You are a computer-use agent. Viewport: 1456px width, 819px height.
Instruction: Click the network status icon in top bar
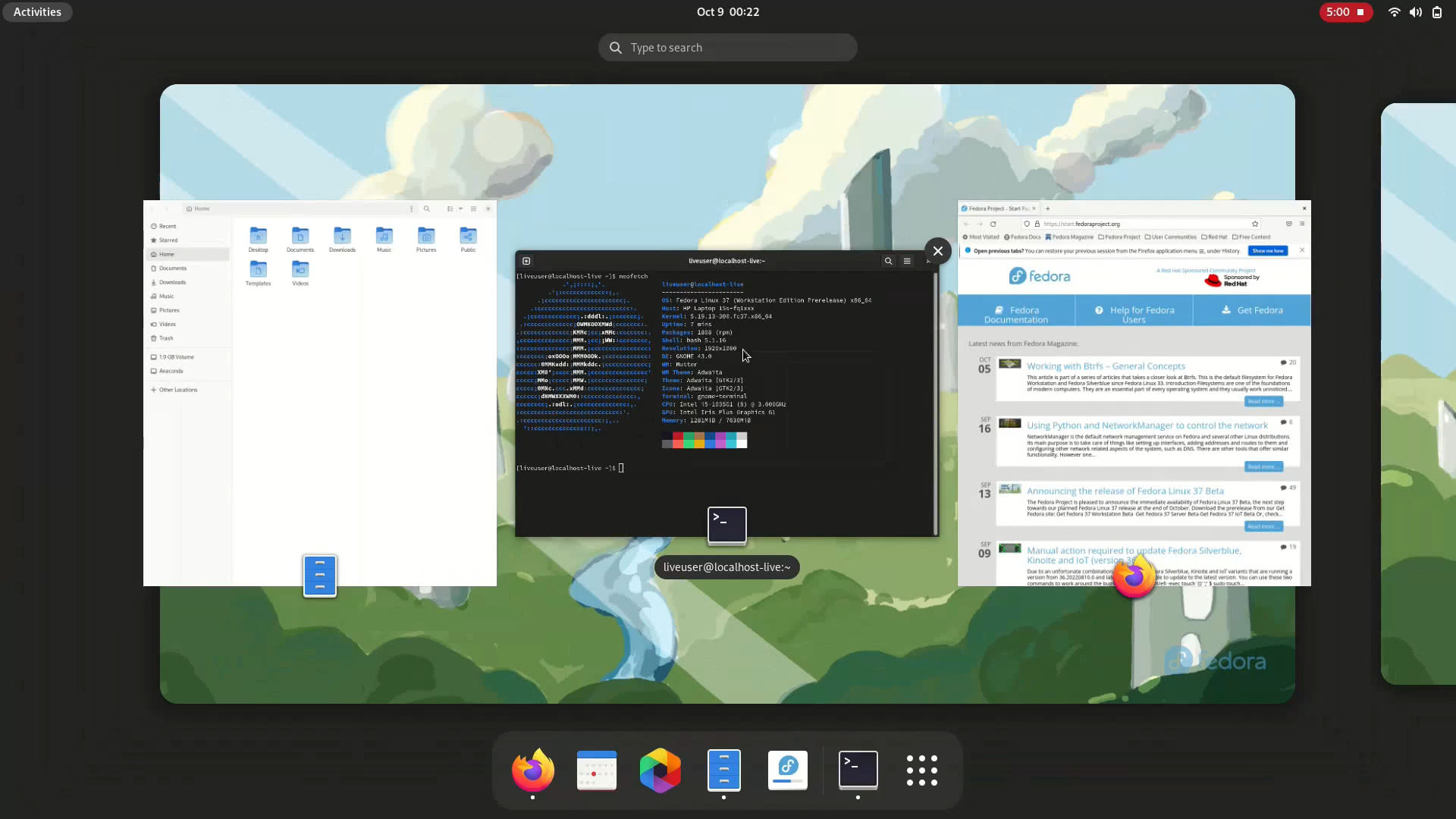pyautogui.click(x=1394, y=11)
